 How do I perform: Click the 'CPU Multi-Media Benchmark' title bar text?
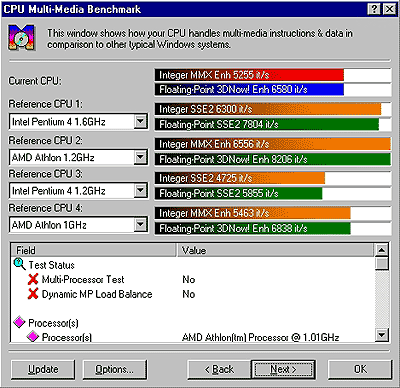[x=72, y=9]
